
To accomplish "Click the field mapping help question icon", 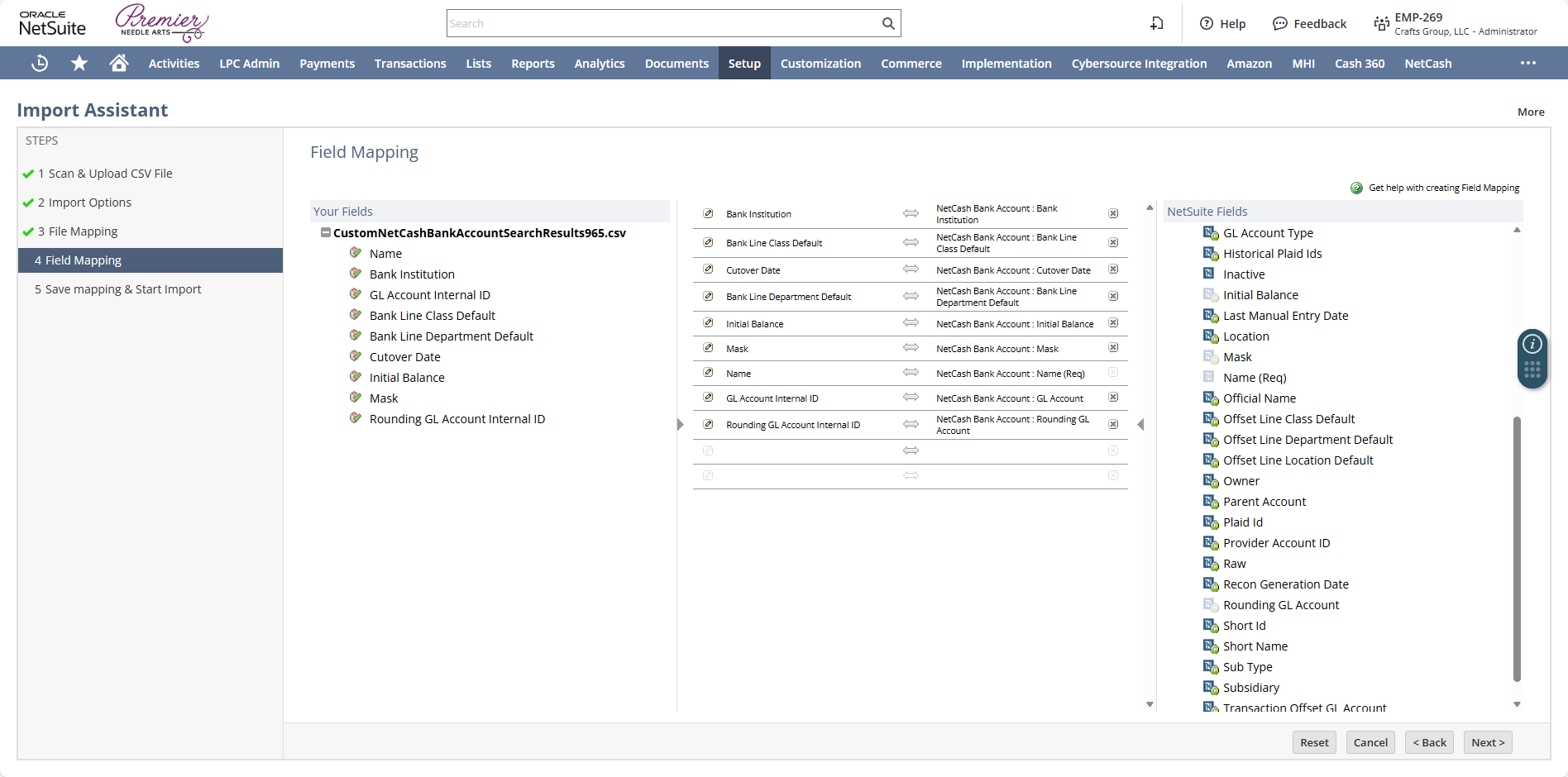I will 1356,188.
